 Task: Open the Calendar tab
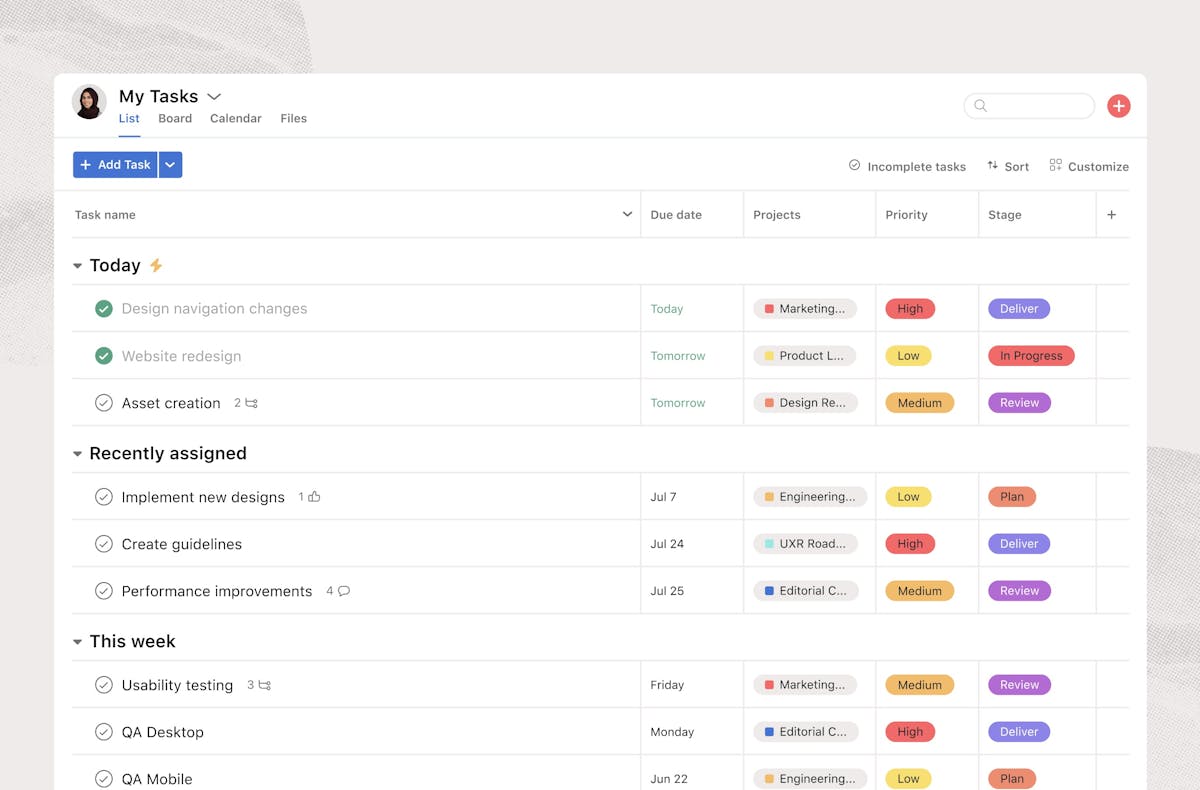[236, 118]
